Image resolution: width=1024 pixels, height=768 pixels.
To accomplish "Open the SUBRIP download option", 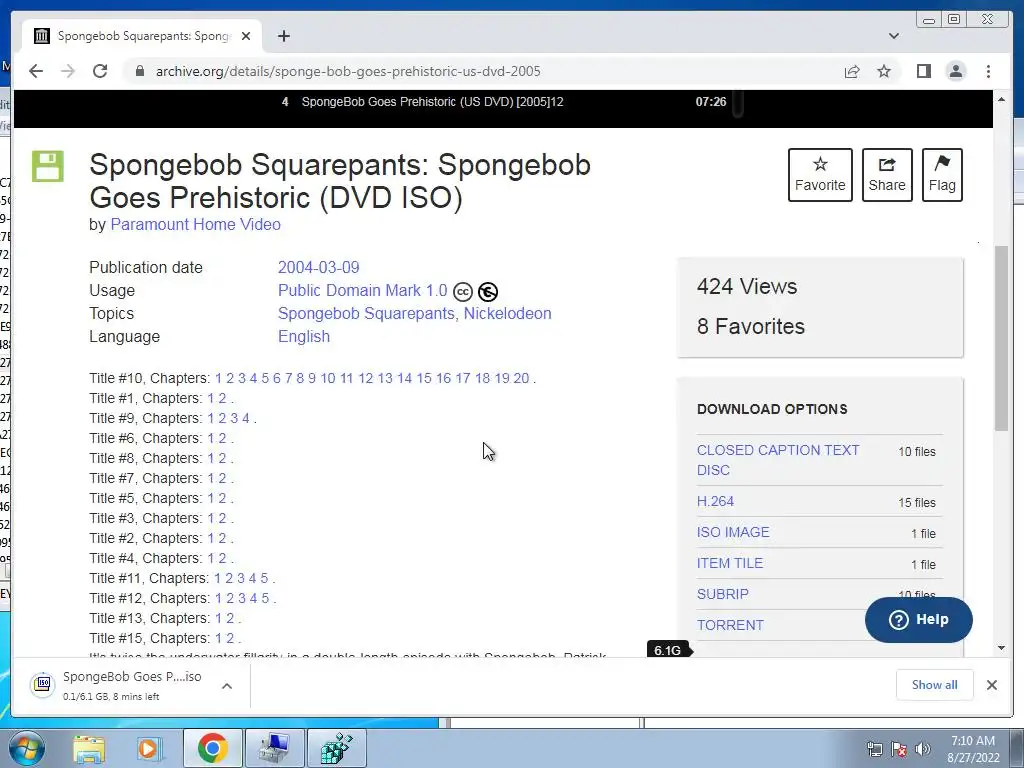I will click(x=722, y=594).
